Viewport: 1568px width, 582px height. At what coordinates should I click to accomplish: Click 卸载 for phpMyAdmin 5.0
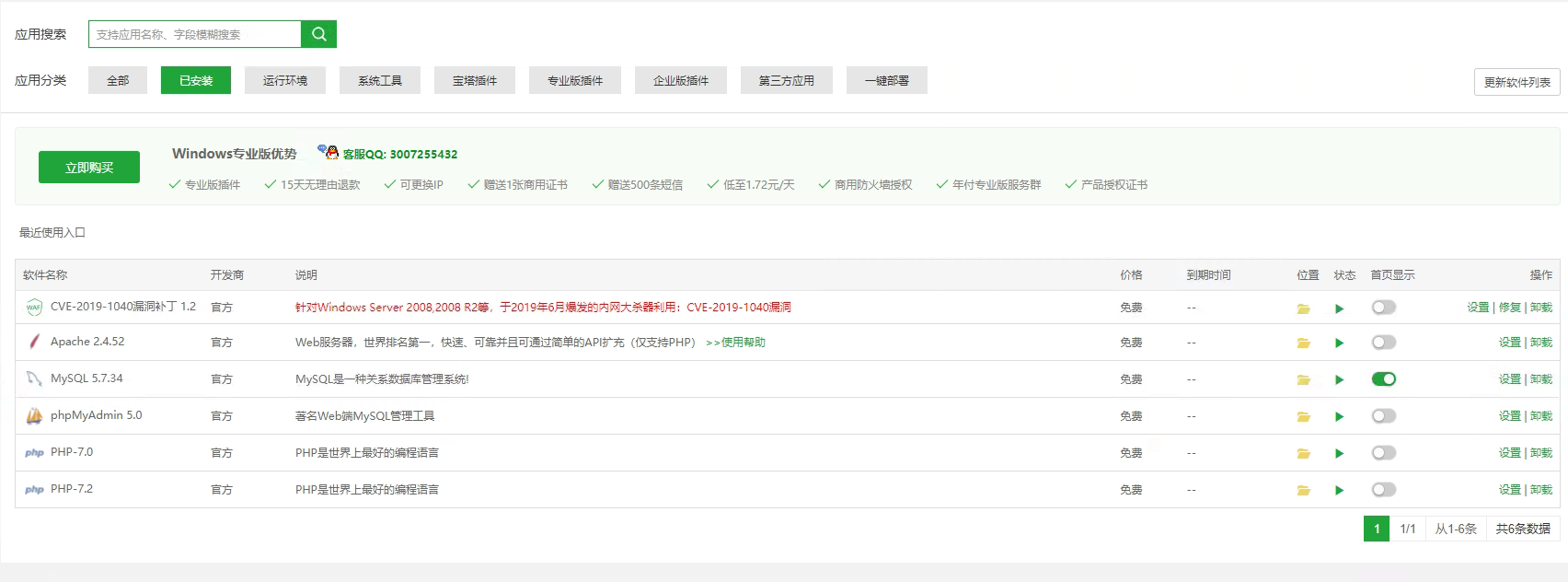pyautogui.click(x=1541, y=416)
